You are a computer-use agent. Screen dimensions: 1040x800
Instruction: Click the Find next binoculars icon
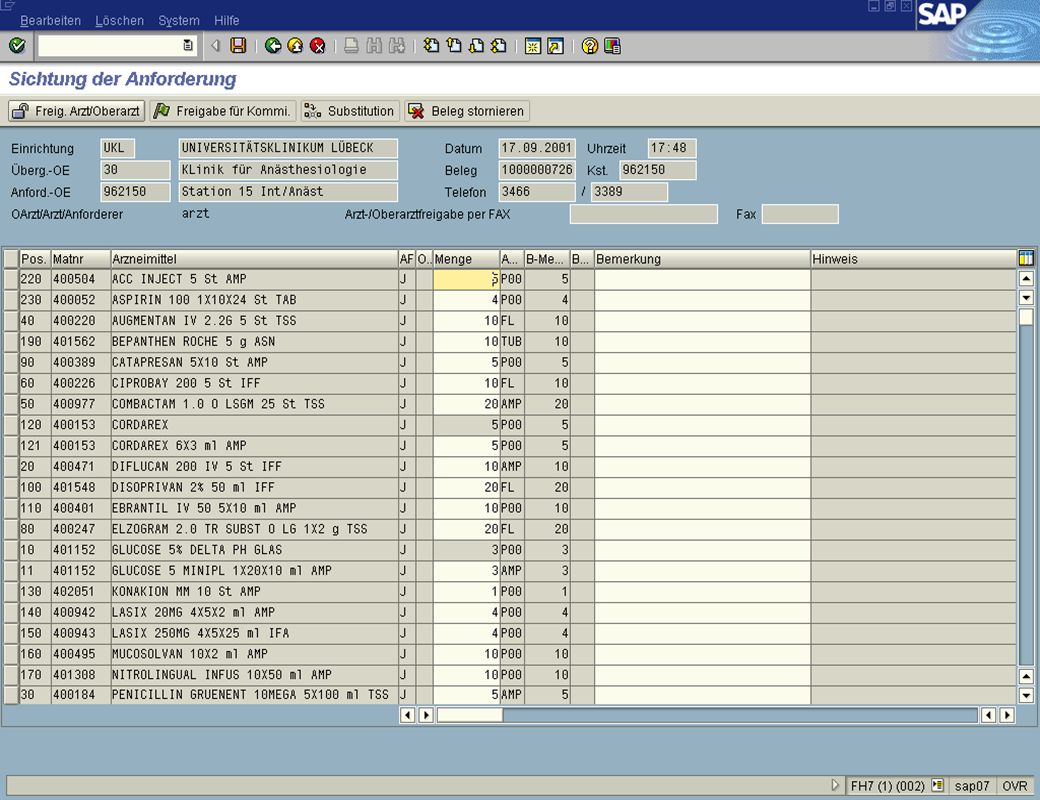[397, 45]
